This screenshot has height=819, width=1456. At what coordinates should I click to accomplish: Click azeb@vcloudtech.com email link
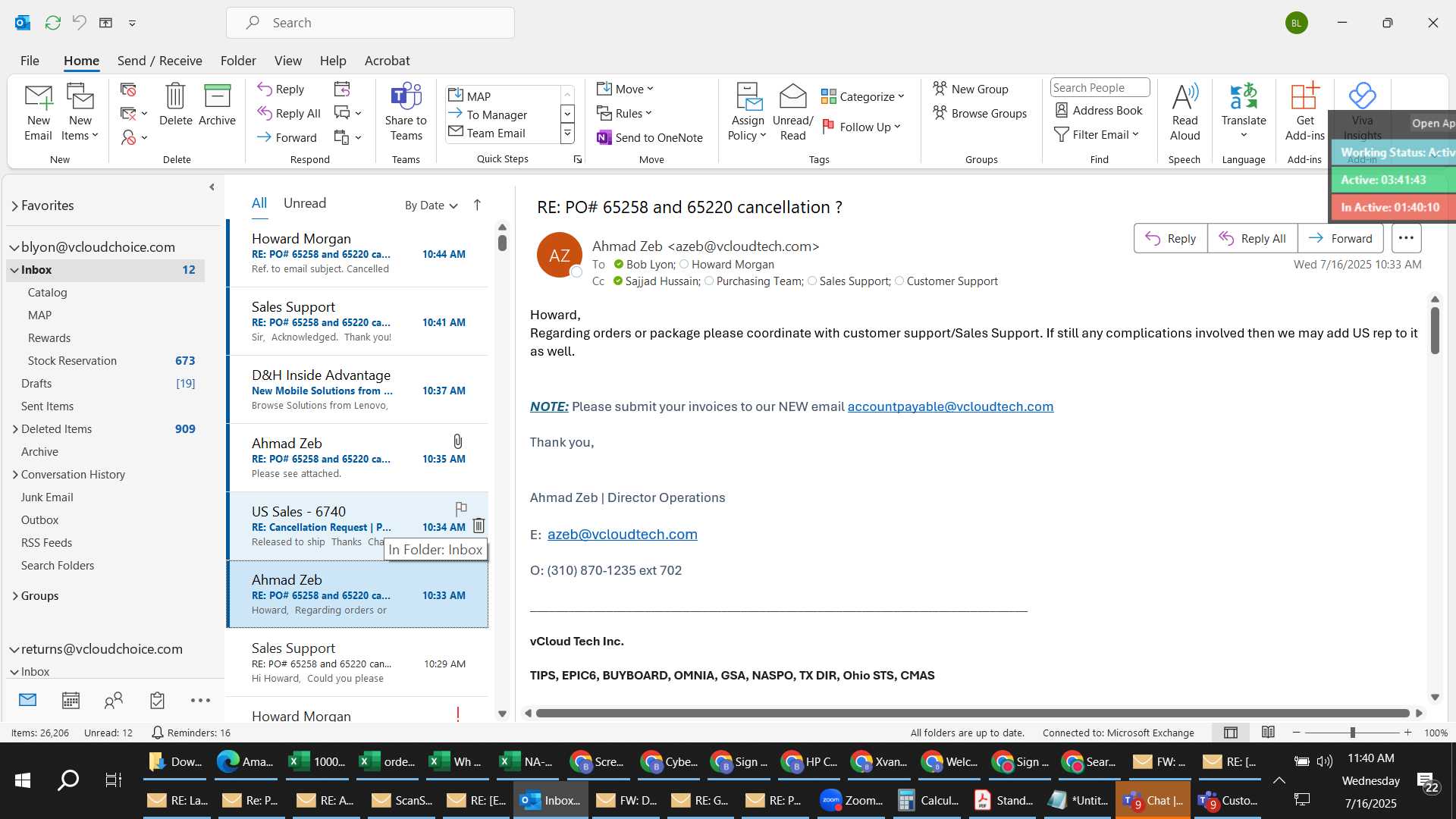click(622, 534)
